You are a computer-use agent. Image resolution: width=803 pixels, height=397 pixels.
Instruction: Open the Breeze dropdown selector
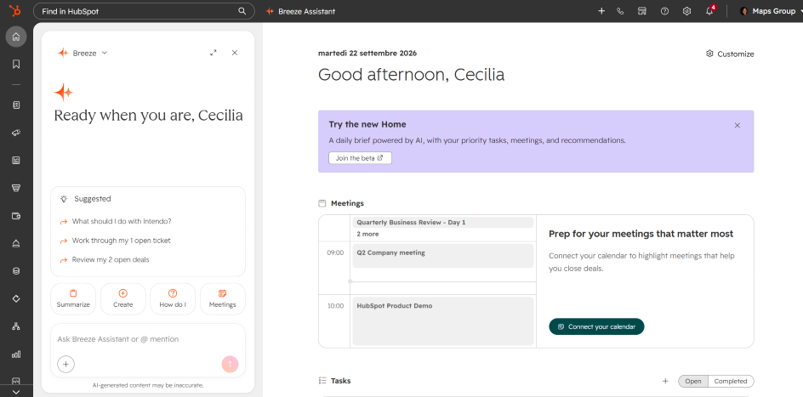tap(82, 53)
